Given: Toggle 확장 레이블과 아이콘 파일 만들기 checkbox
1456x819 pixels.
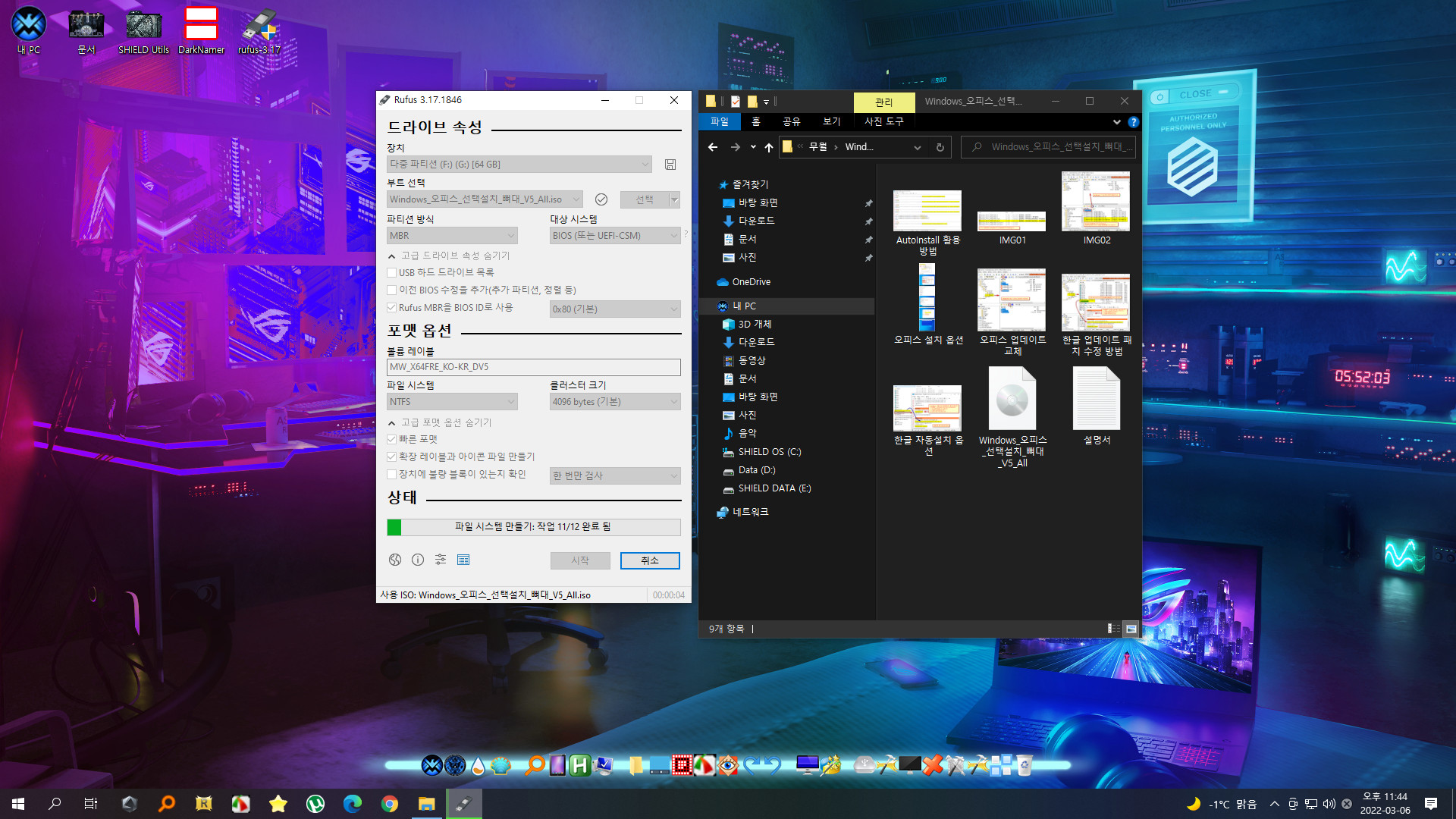Looking at the screenshot, I should click(392, 457).
